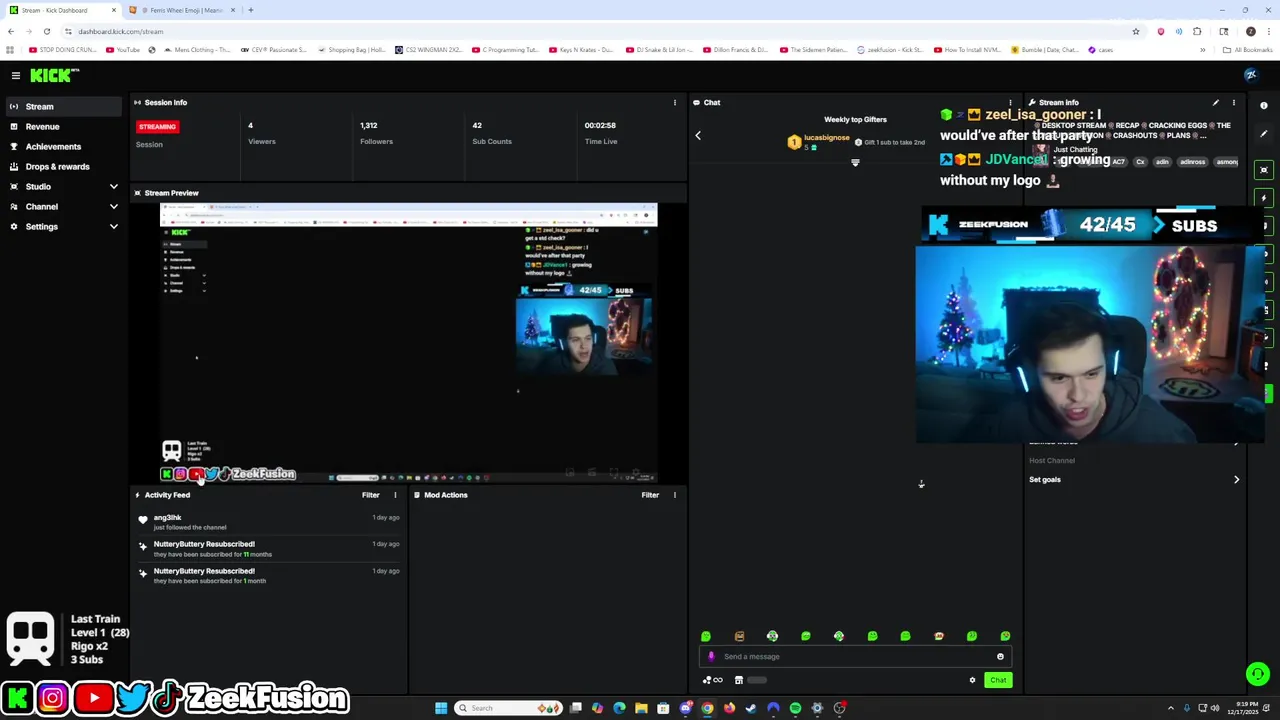The image size is (1280, 720).
Task: Click Send a message chat input
Action: pyautogui.click(x=855, y=657)
